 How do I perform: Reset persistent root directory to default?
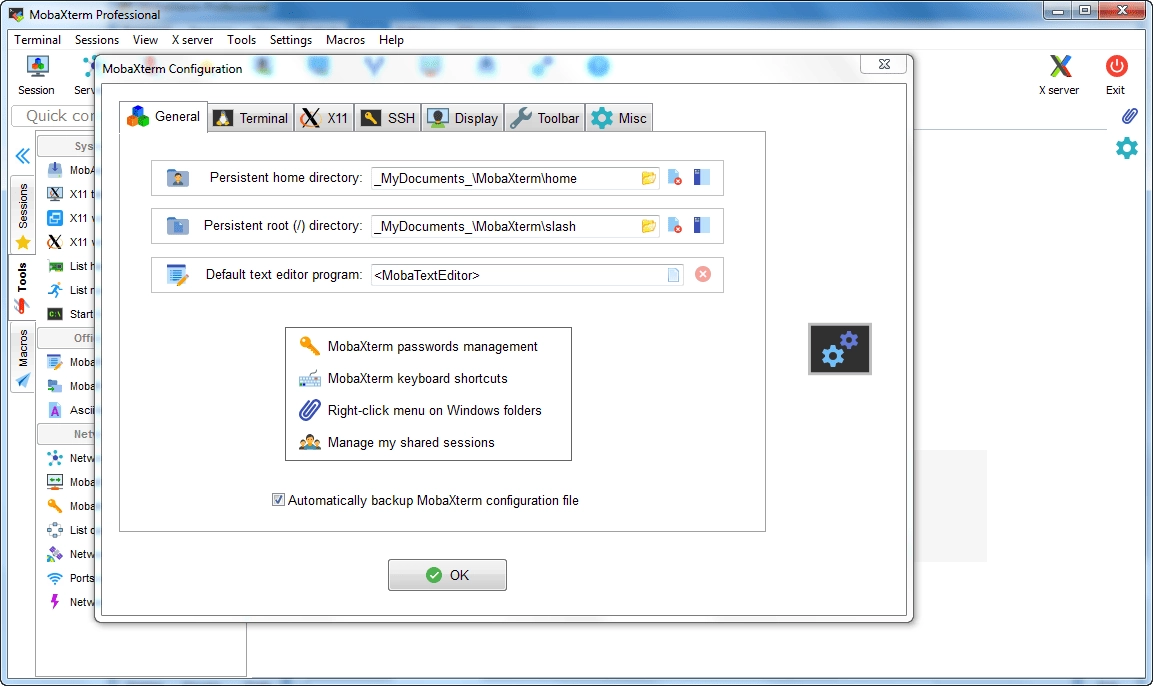tap(674, 226)
